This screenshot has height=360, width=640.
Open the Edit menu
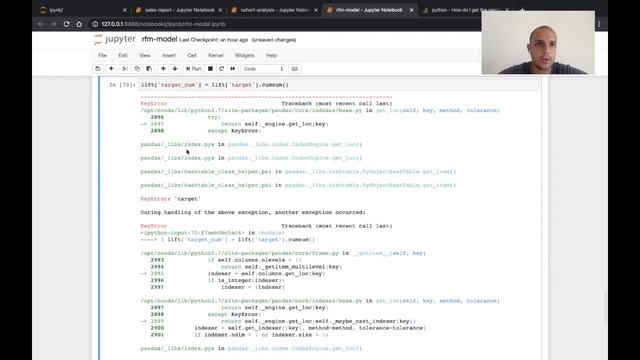pos(123,56)
